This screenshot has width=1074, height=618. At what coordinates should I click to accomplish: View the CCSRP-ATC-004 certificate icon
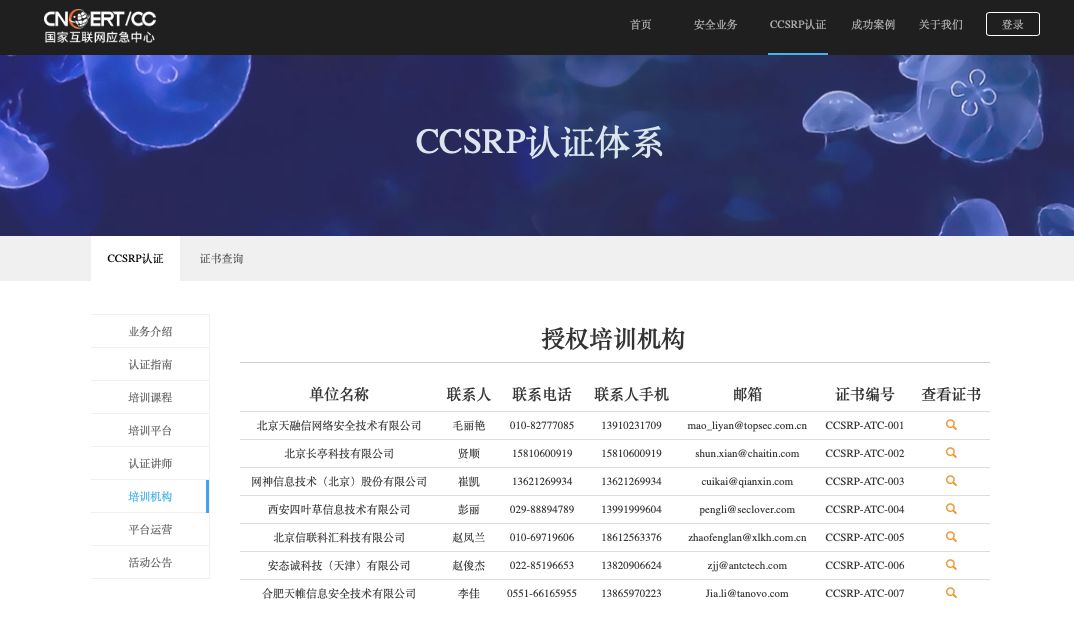(951, 509)
